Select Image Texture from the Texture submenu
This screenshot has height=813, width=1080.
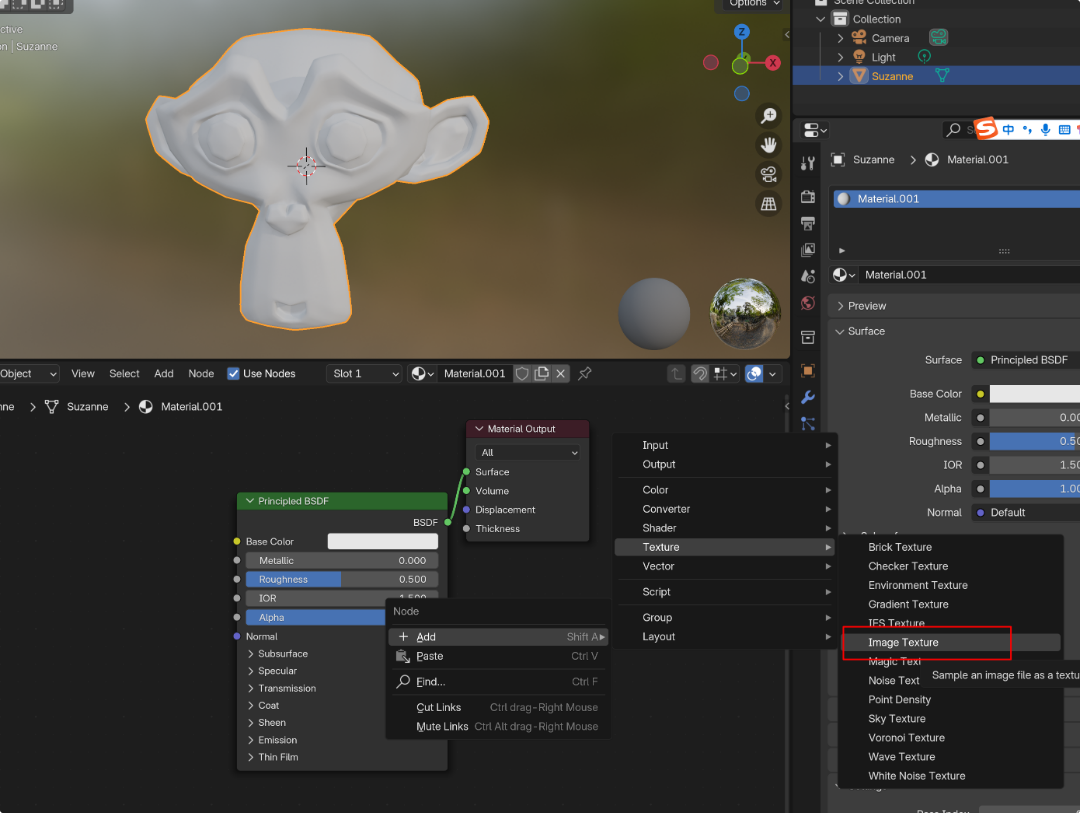tap(903, 643)
